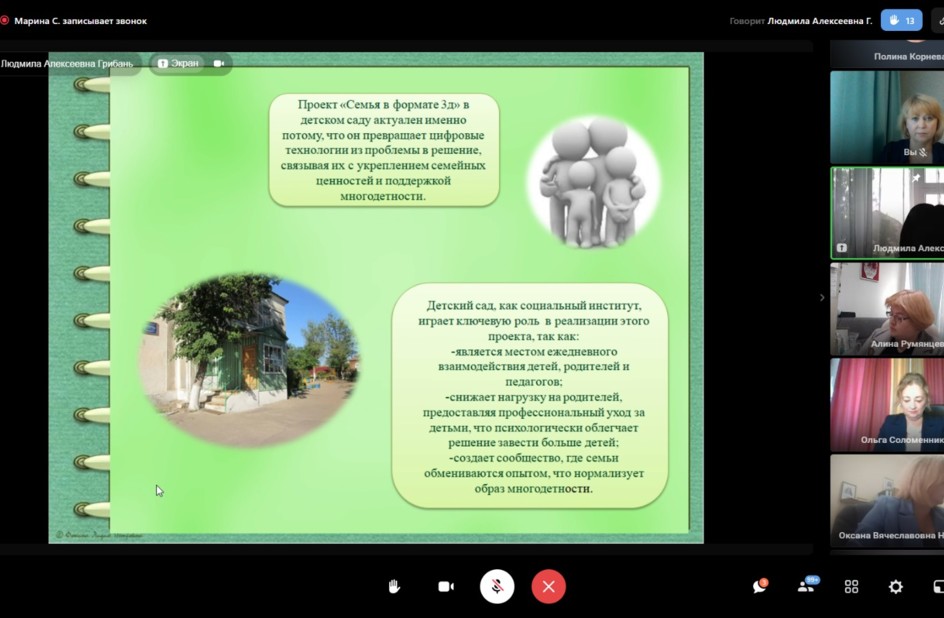
Task: Click the link icon in top-right corner
Action: (937, 20)
